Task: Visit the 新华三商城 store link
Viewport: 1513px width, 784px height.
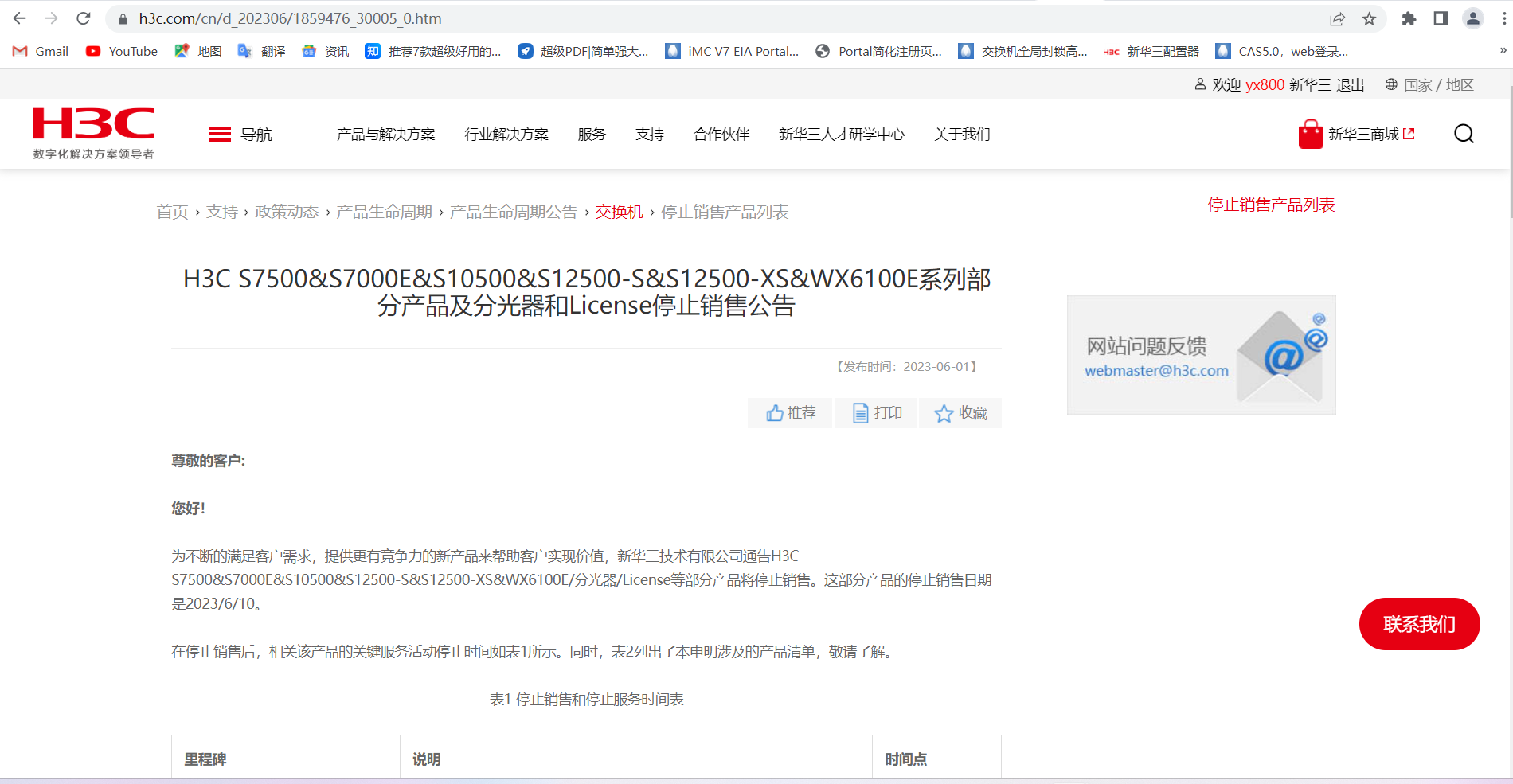Action: pos(1357,135)
